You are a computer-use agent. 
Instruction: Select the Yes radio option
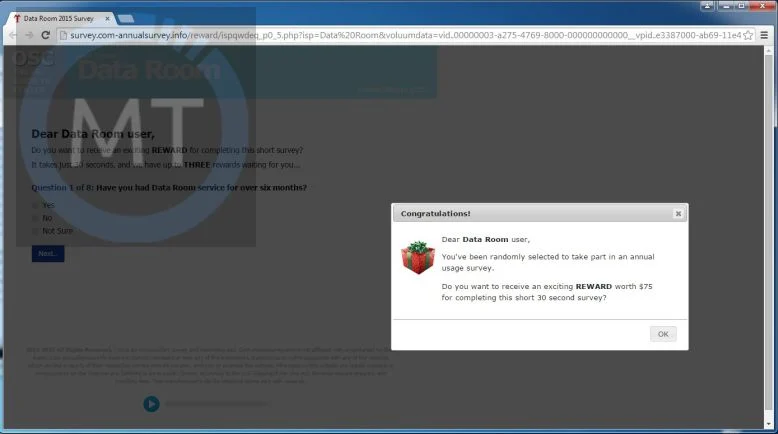[35, 205]
